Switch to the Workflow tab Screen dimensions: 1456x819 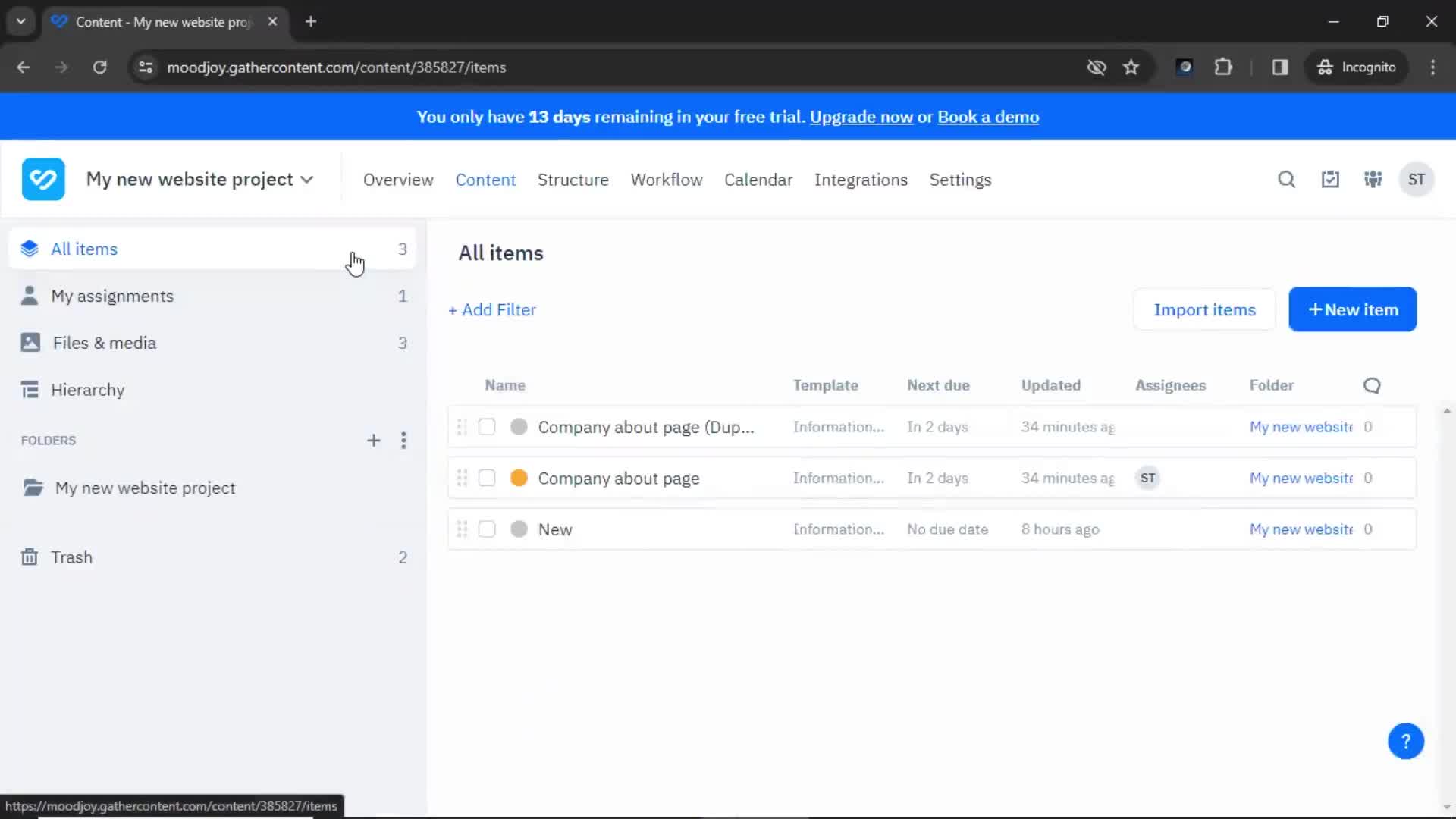[x=666, y=180]
